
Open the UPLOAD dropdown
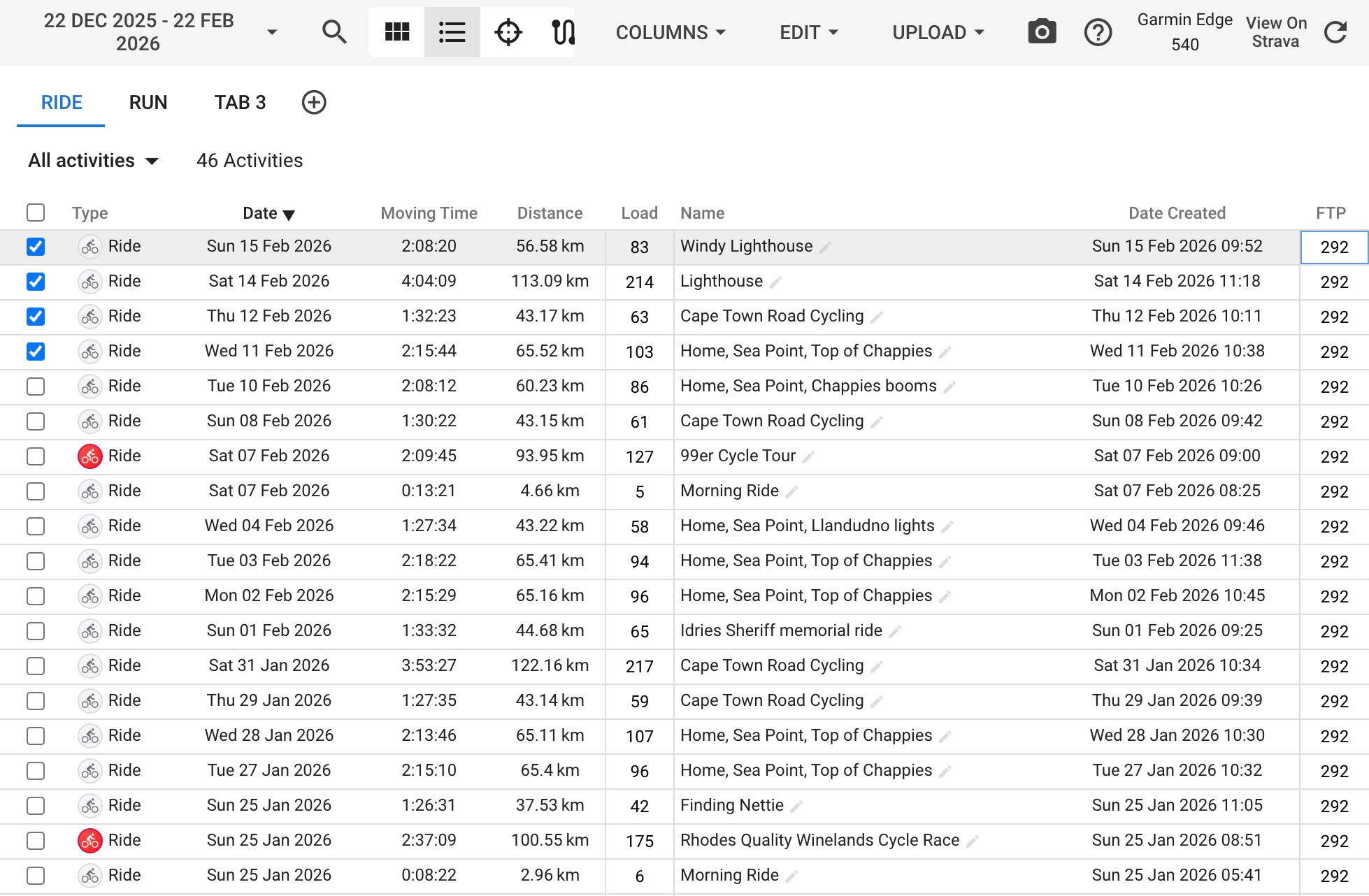point(937,31)
